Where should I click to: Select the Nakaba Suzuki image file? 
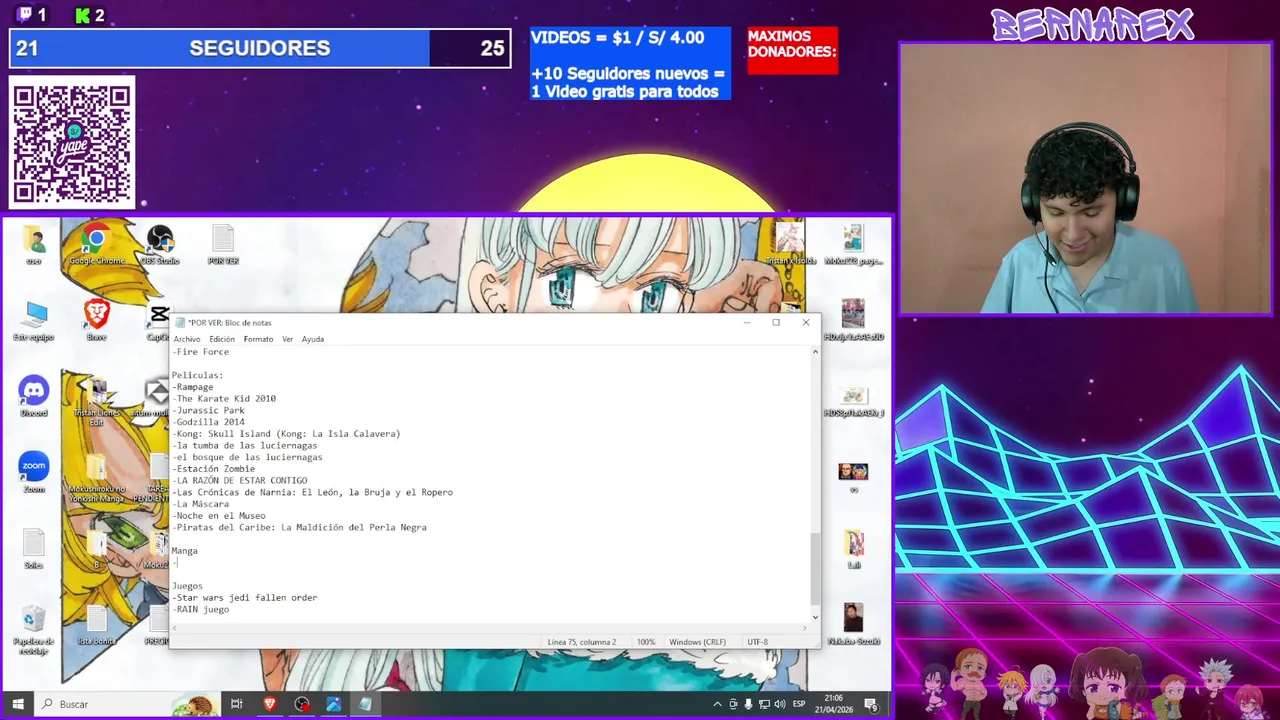(x=853, y=625)
